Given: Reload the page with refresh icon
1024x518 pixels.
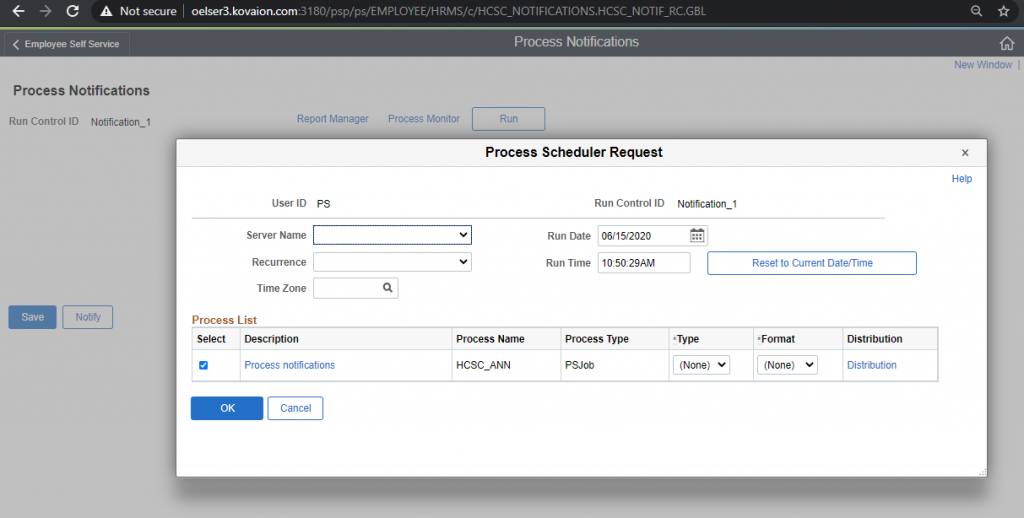Looking at the screenshot, I should [72, 11].
